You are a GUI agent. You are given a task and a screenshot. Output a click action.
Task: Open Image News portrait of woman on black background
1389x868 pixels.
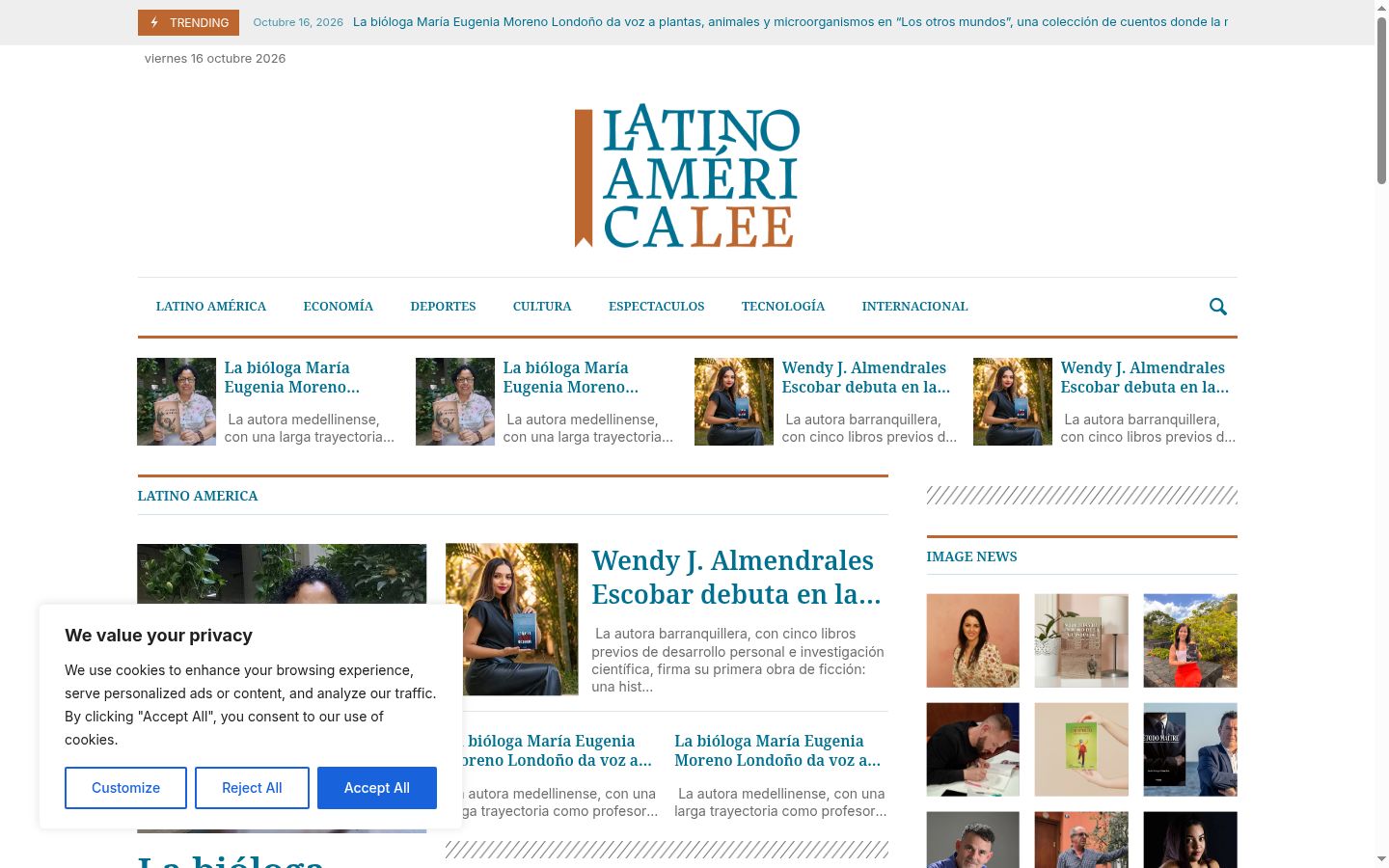tap(1190, 839)
